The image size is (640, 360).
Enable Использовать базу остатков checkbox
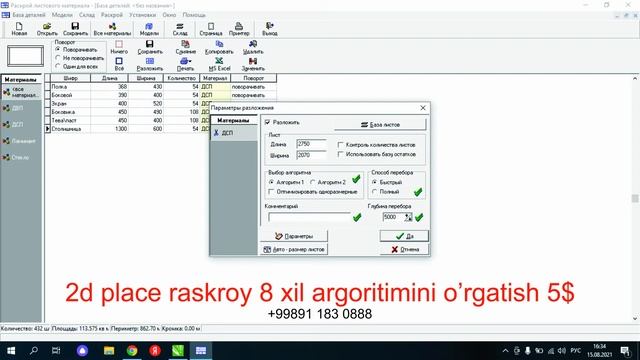click(340, 154)
